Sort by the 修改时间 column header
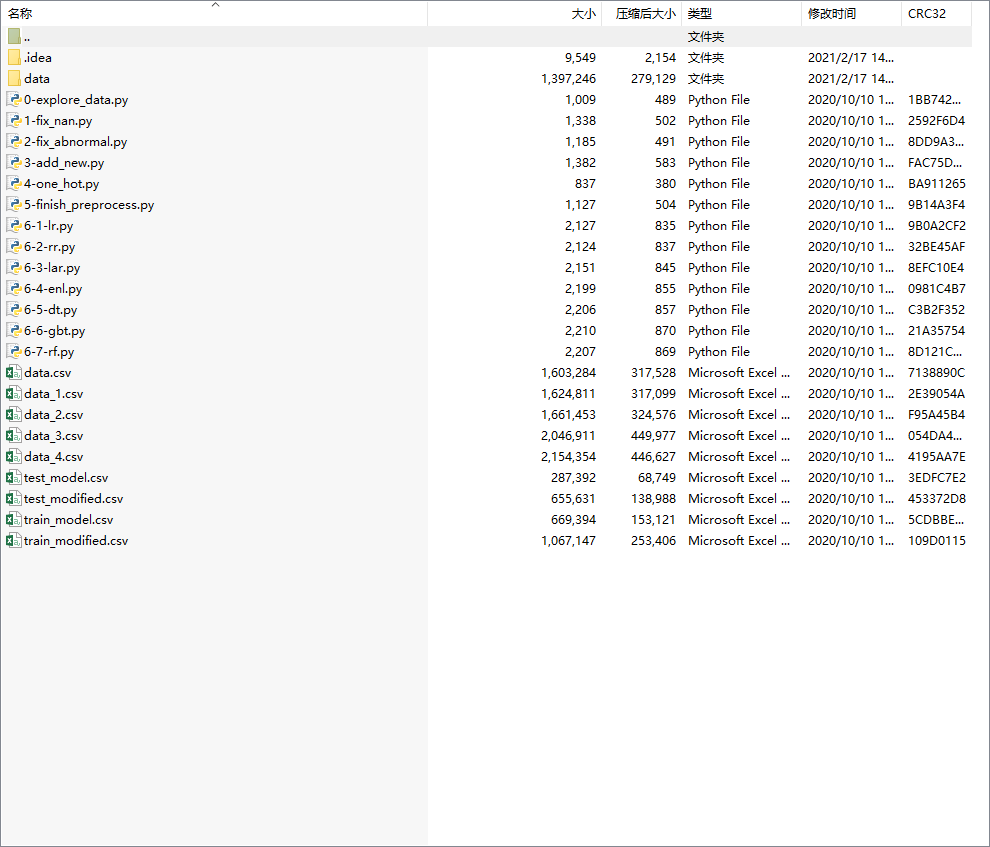 [x=852, y=14]
